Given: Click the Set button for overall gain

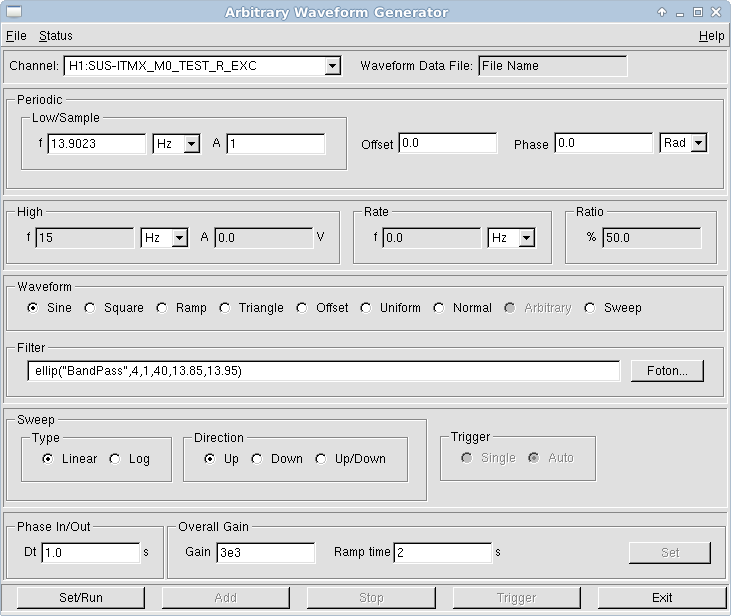Looking at the screenshot, I should 670,553.
